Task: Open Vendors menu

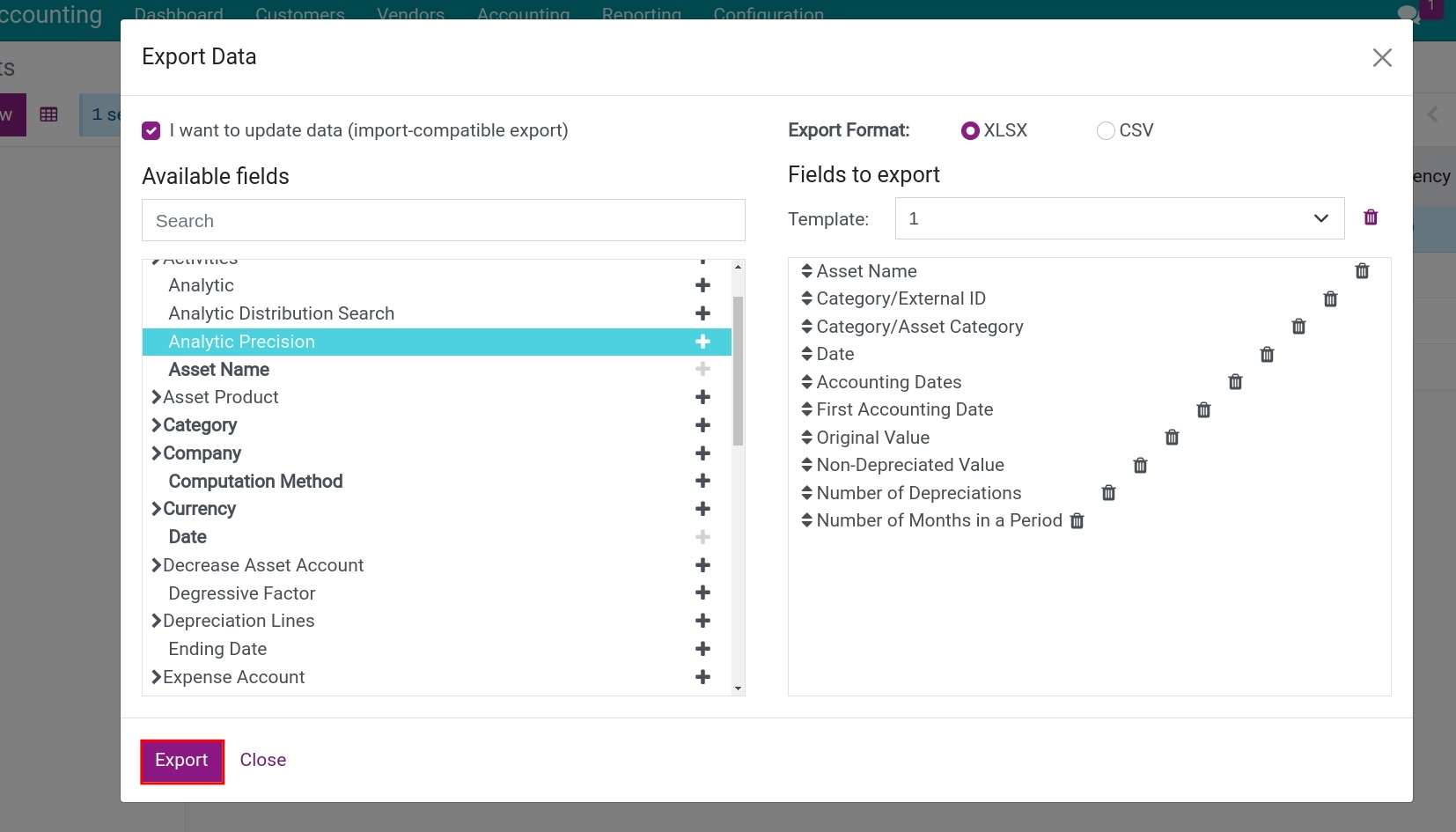Action: coord(410,13)
